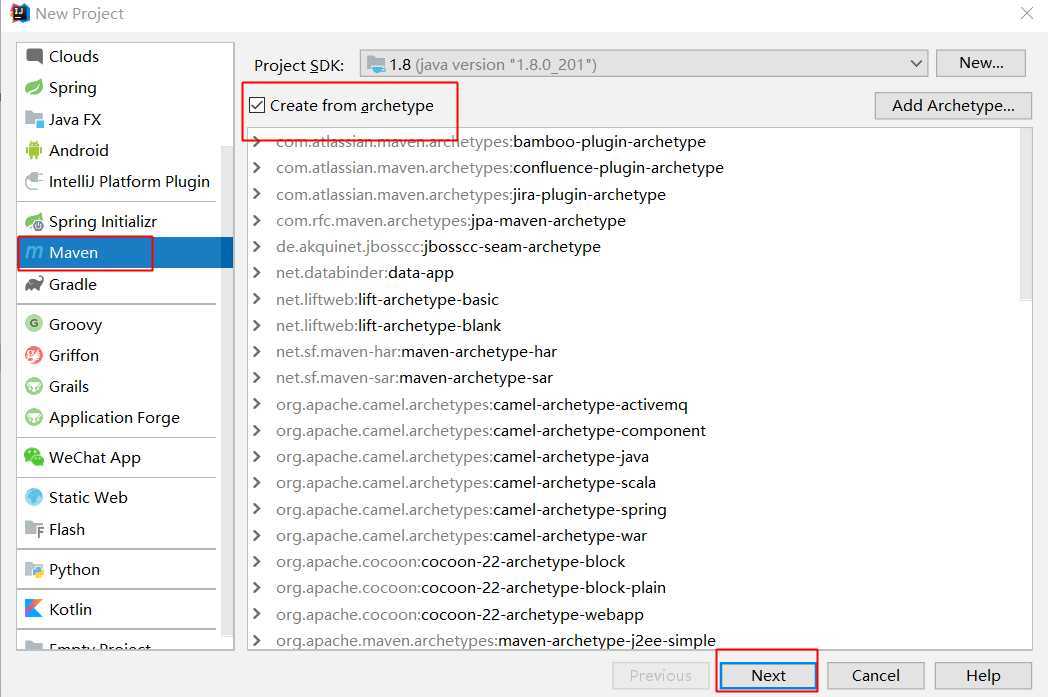Click the Help button

[983, 676]
